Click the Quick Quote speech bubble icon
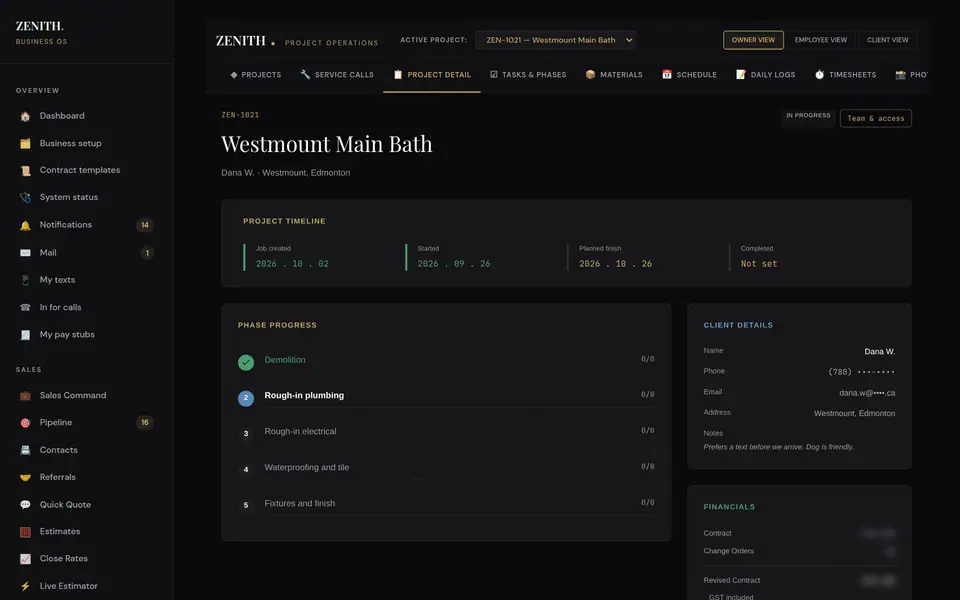960x600 pixels. click(25, 505)
